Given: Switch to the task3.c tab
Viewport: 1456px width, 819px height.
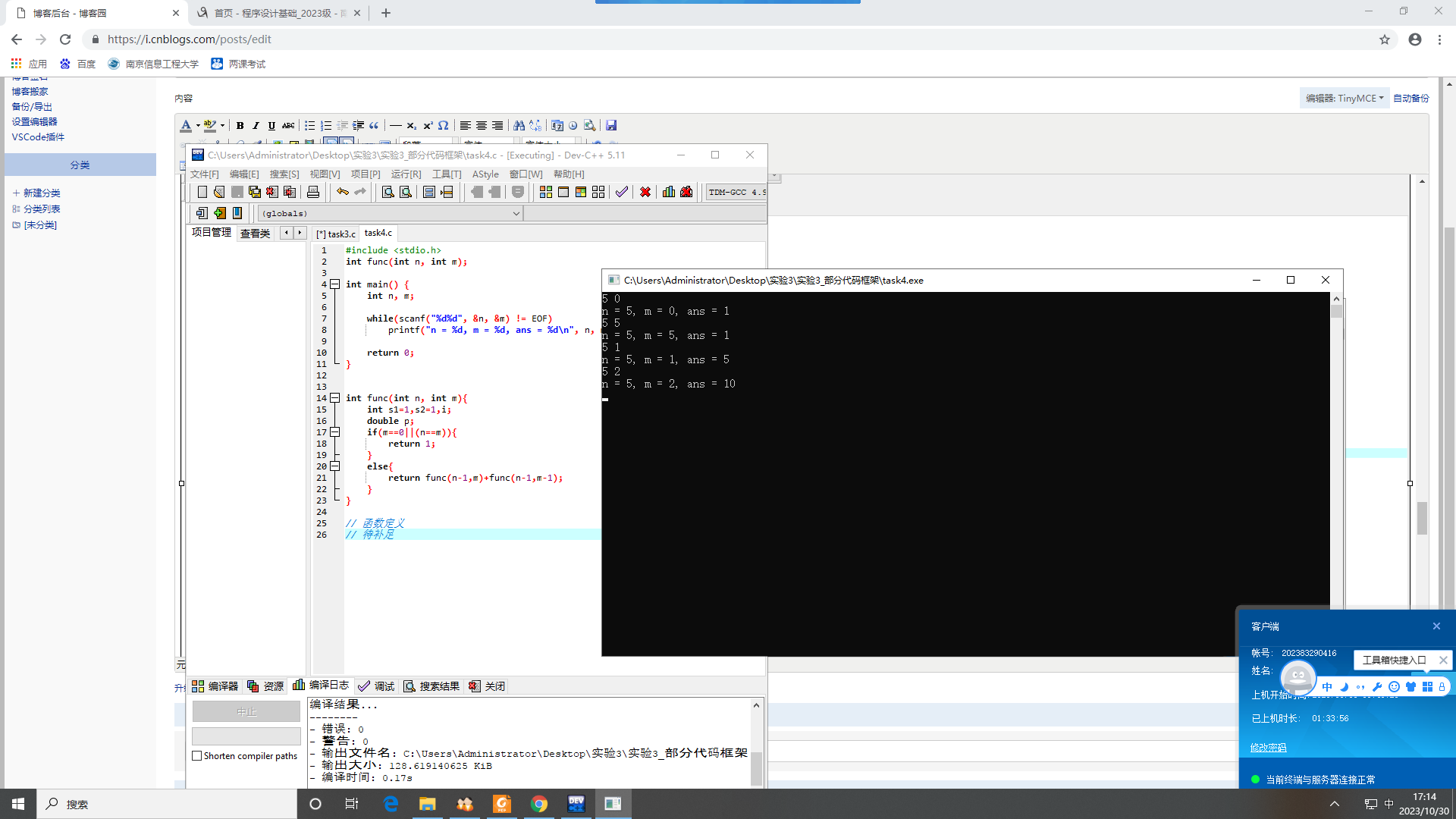Looking at the screenshot, I should (x=337, y=234).
